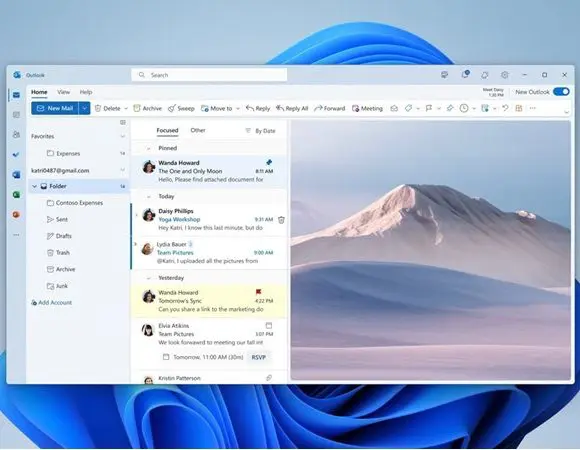Open the Delete dropdown arrow

click(x=126, y=109)
